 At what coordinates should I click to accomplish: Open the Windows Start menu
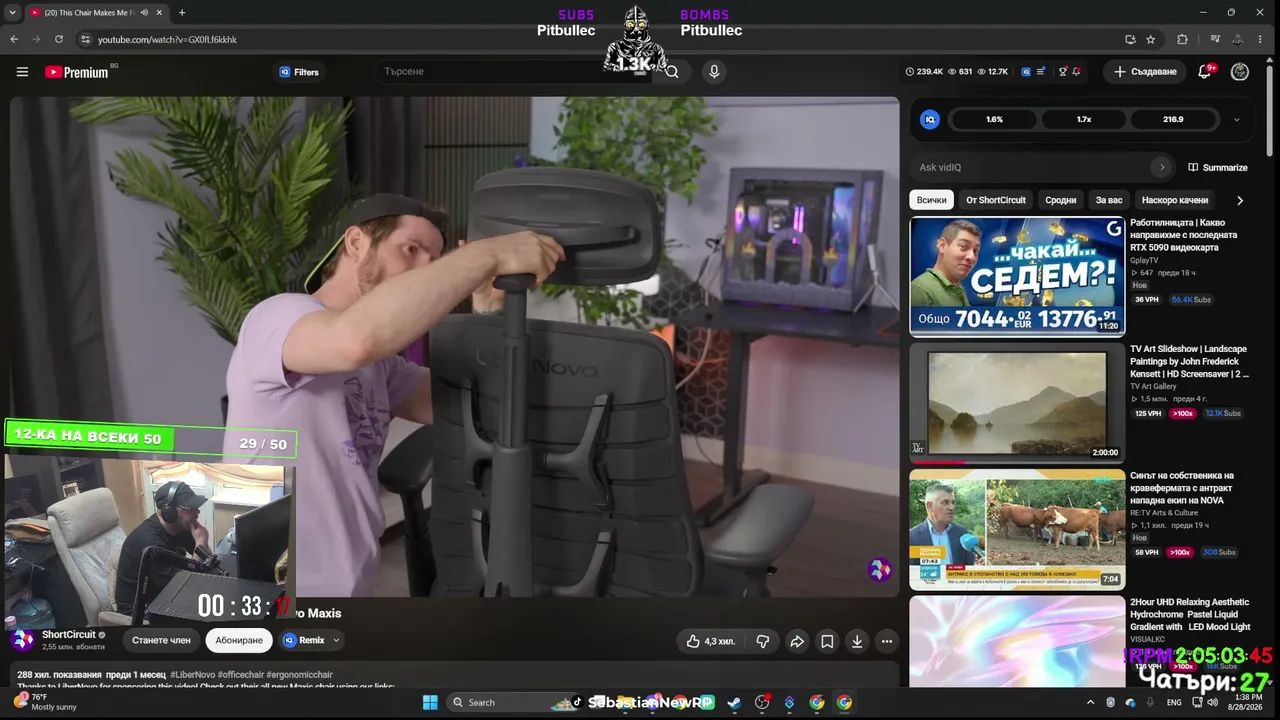tap(430, 702)
